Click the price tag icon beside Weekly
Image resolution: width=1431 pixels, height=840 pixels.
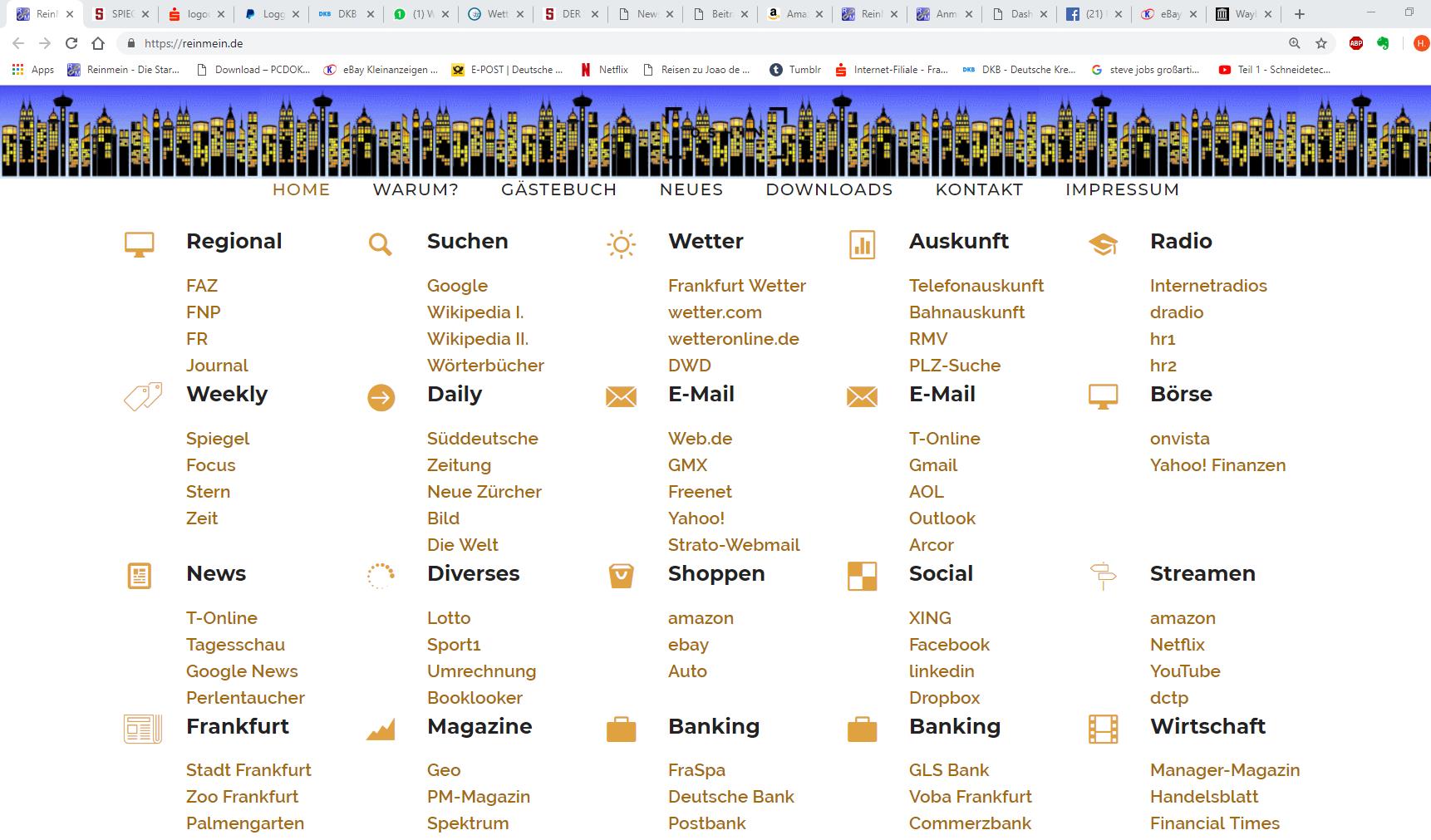(x=143, y=397)
